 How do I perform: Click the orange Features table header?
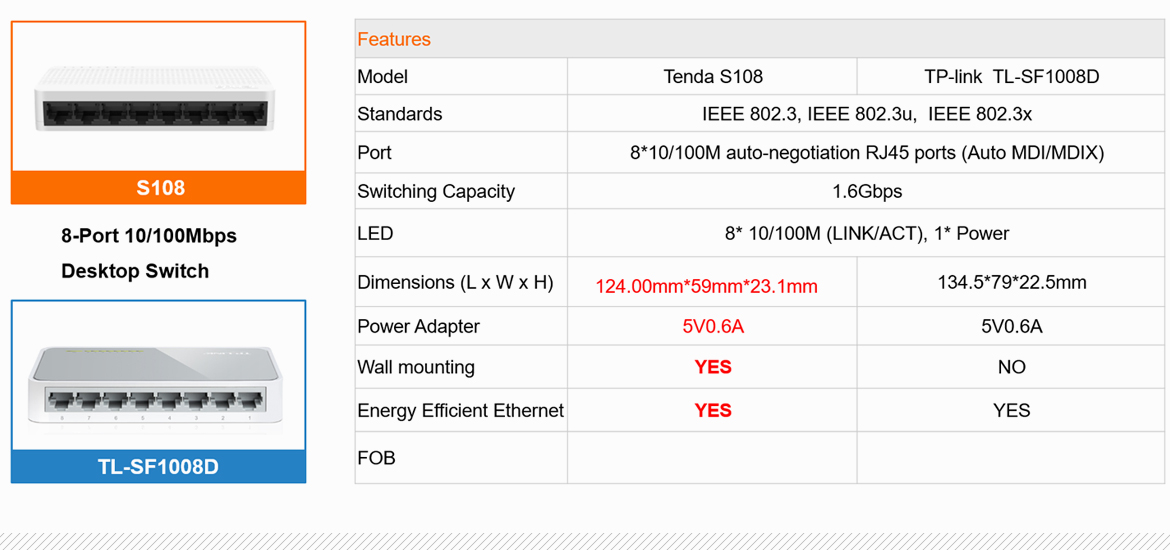click(x=394, y=40)
